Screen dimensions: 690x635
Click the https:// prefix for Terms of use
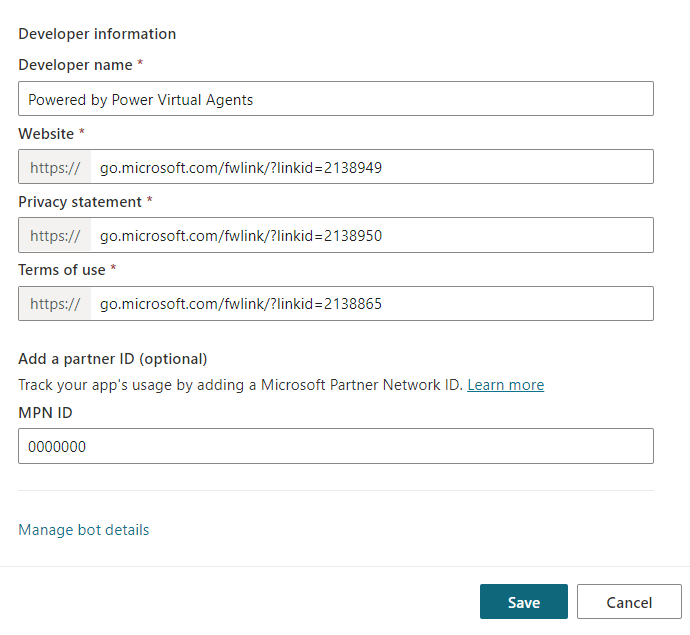point(55,304)
